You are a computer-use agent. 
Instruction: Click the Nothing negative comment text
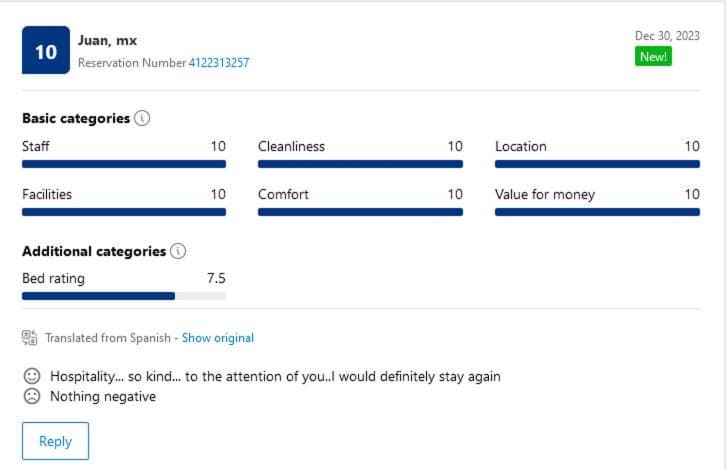tap(103, 397)
